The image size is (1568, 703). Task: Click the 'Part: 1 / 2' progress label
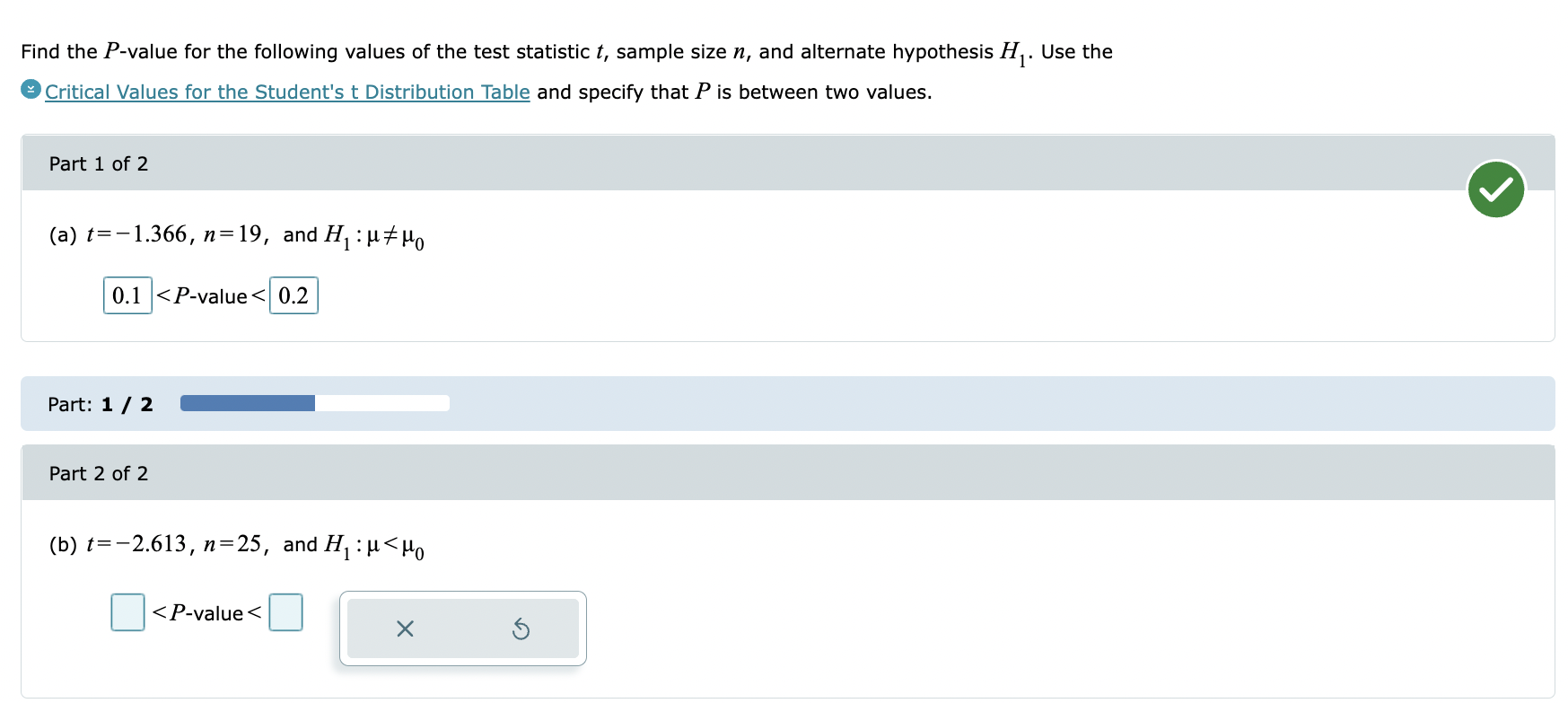pos(101,404)
